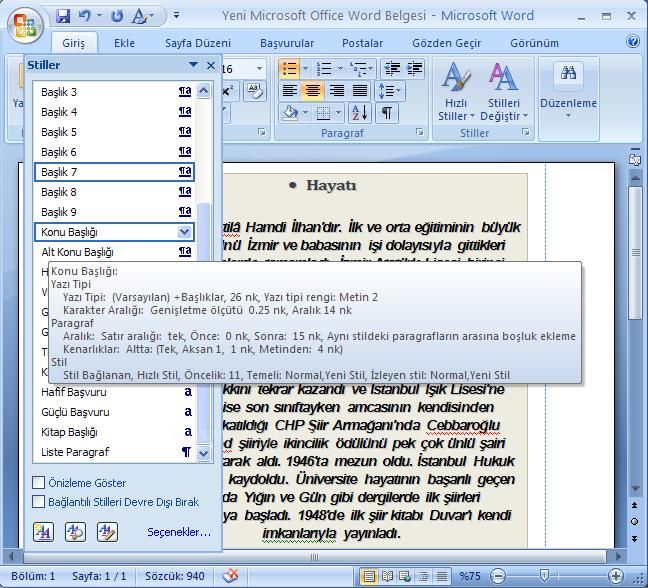Open Paragraf dialog launcher
Image resolution: width=648 pixels, height=588 pixels.
(420, 132)
